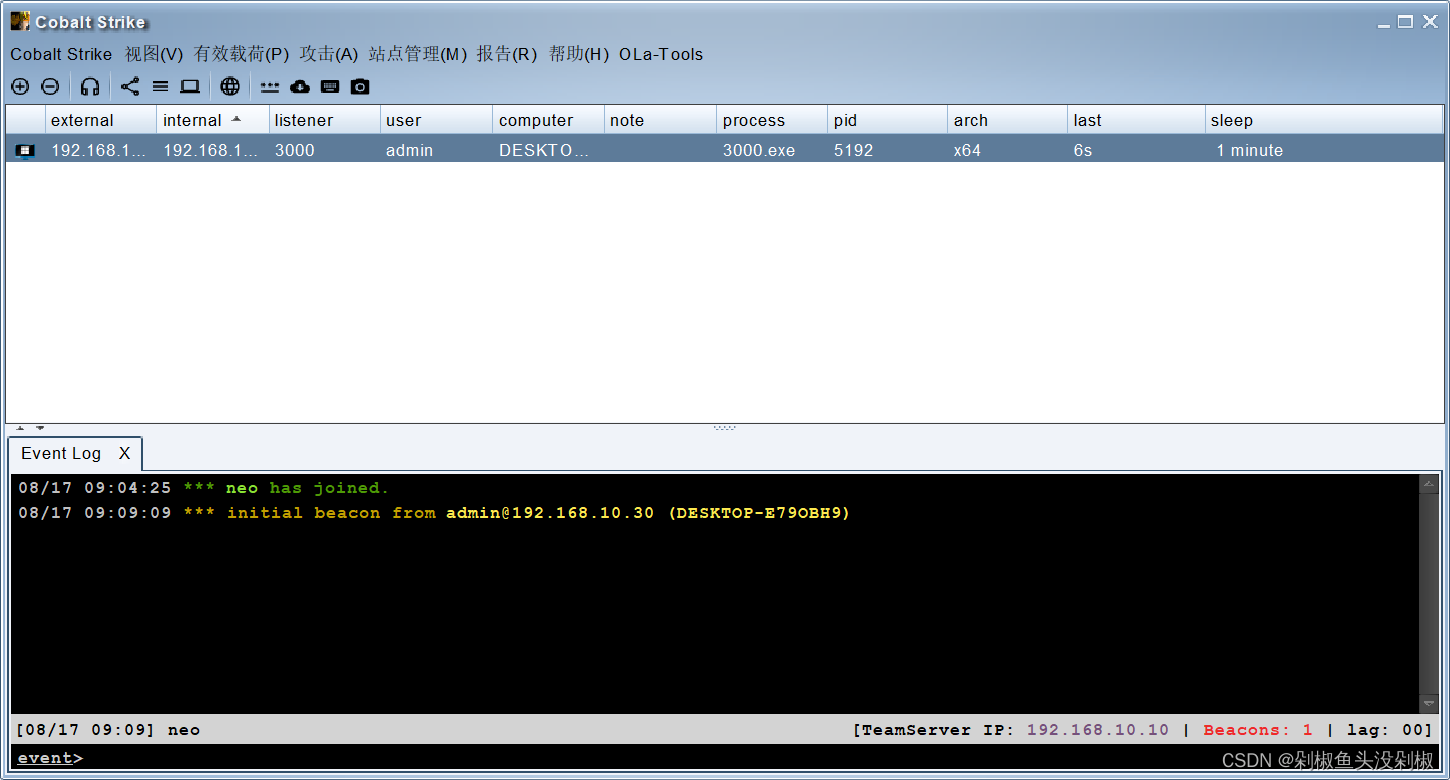Viewport: 1450px width, 780px height.
Task: Close the Event Log tab with X
Action: (x=124, y=453)
